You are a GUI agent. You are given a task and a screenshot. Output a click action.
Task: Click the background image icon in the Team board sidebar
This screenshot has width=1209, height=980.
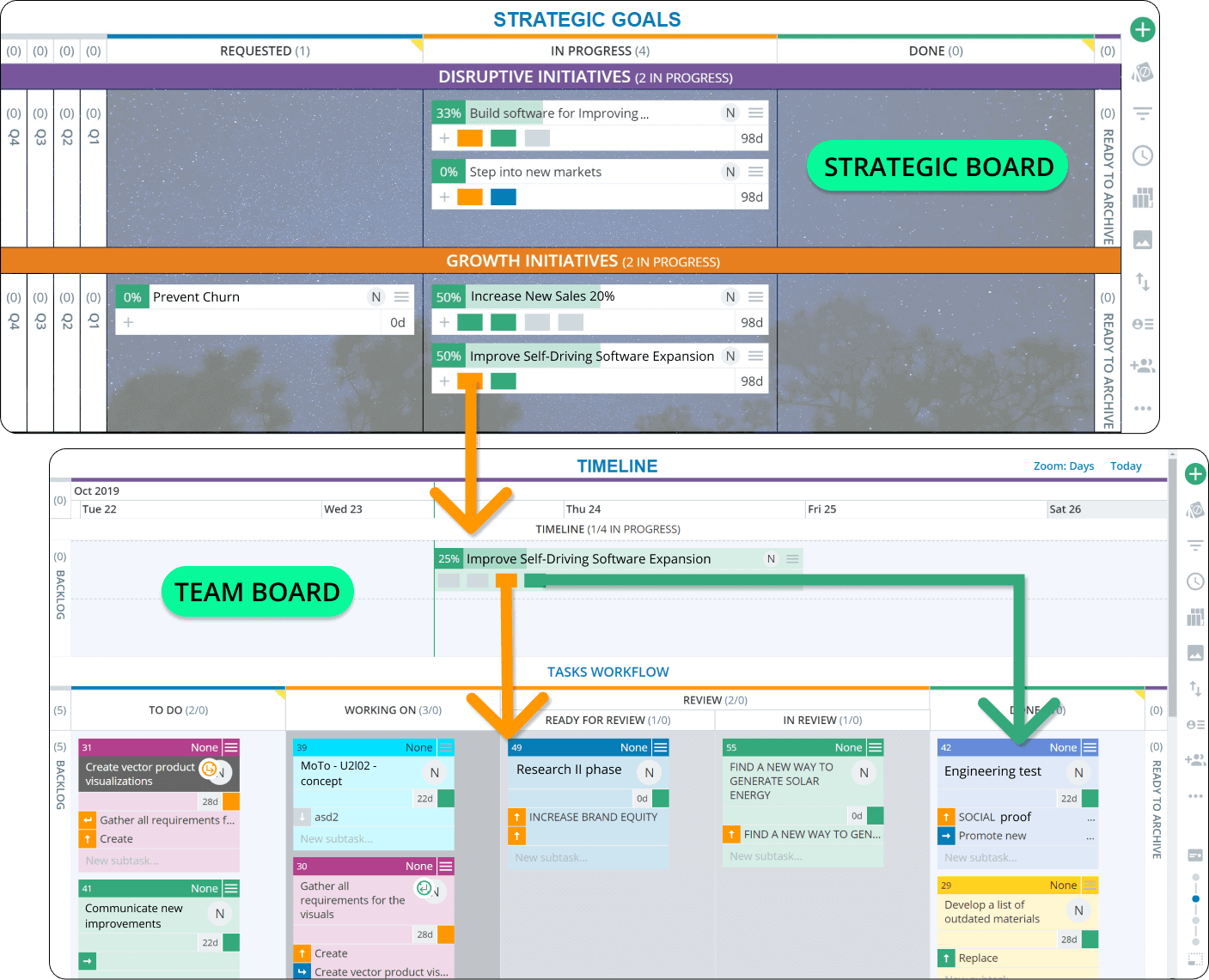coord(1195,654)
